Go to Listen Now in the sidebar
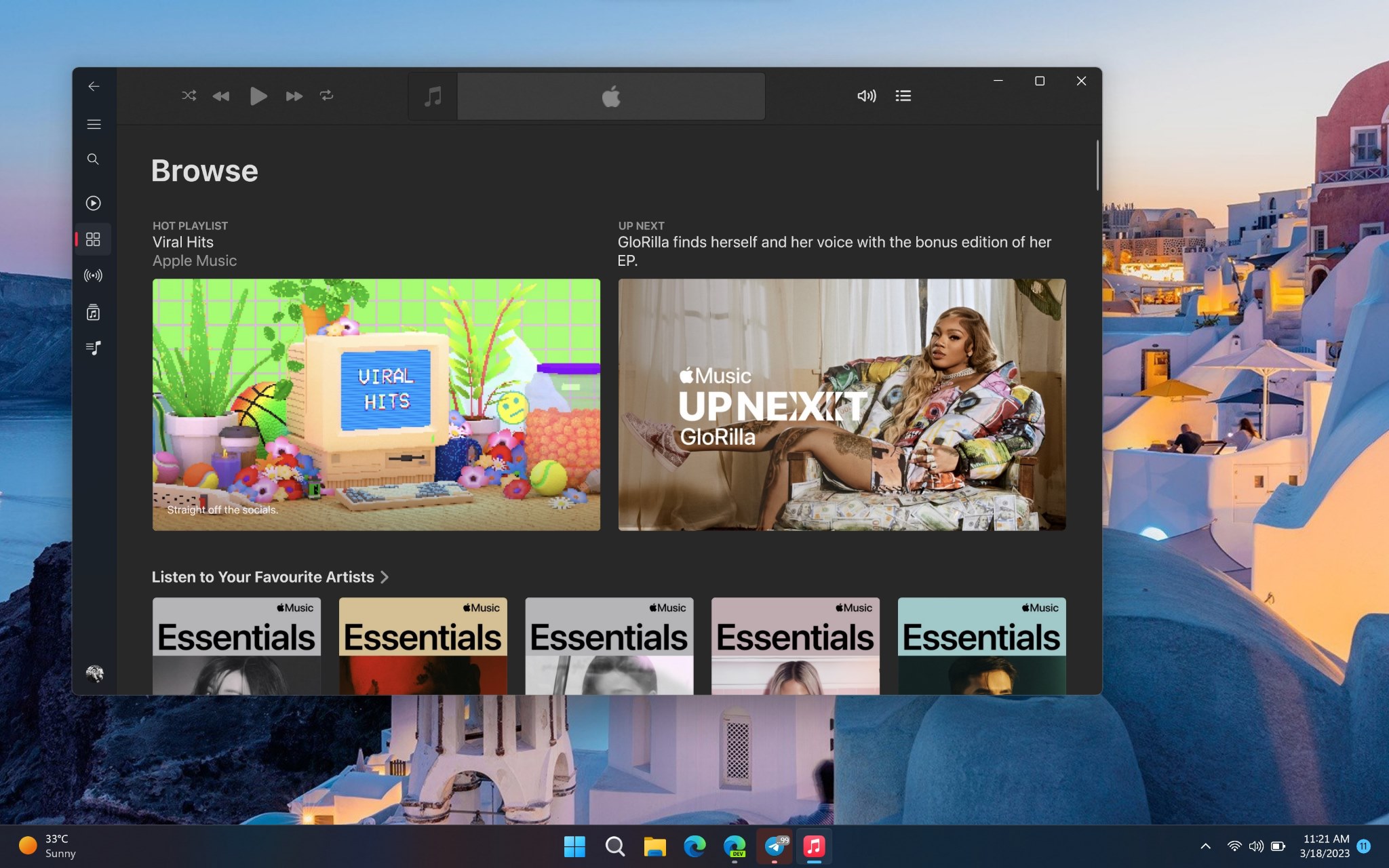1389x868 pixels. click(94, 203)
